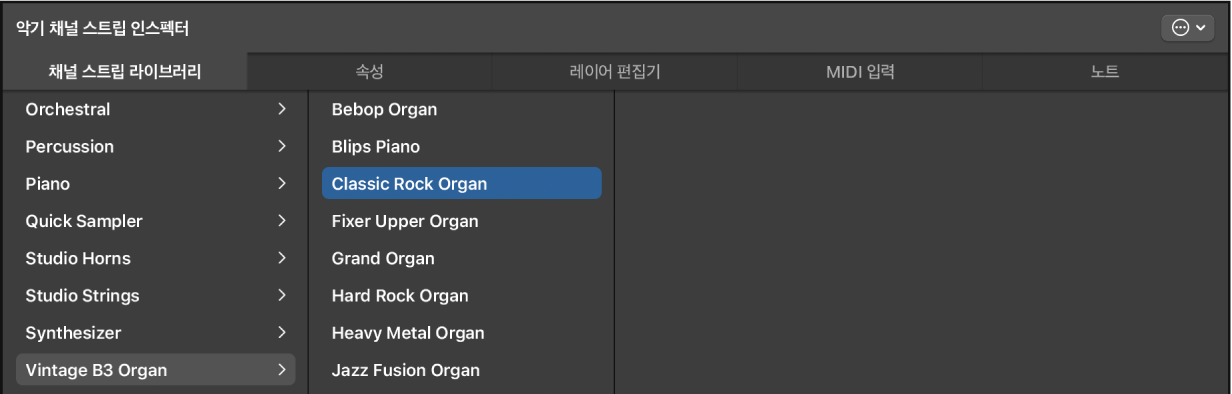Expand the Percussion category chevron
Image resolution: width=1232 pixels, height=394 pixels.
[x=282, y=146]
